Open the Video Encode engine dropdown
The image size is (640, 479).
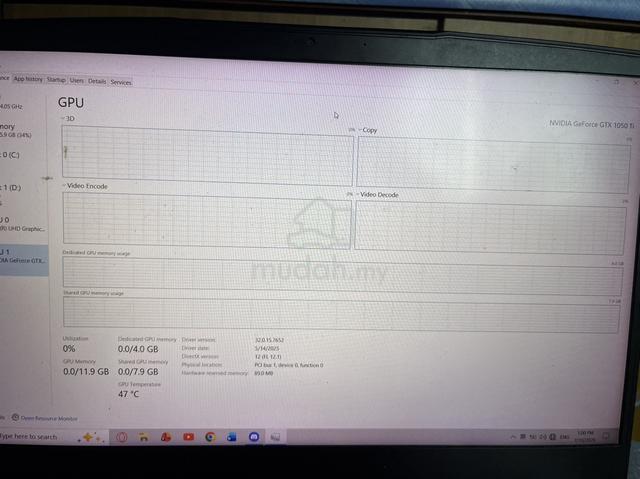pos(64,186)
